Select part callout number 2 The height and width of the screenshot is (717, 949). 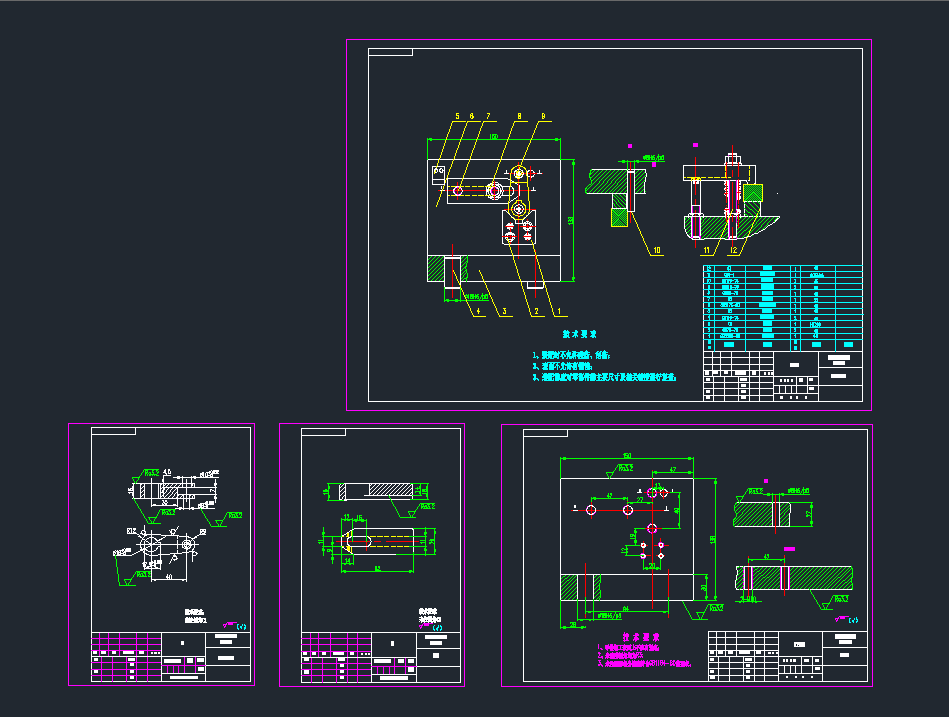[536, 312]
